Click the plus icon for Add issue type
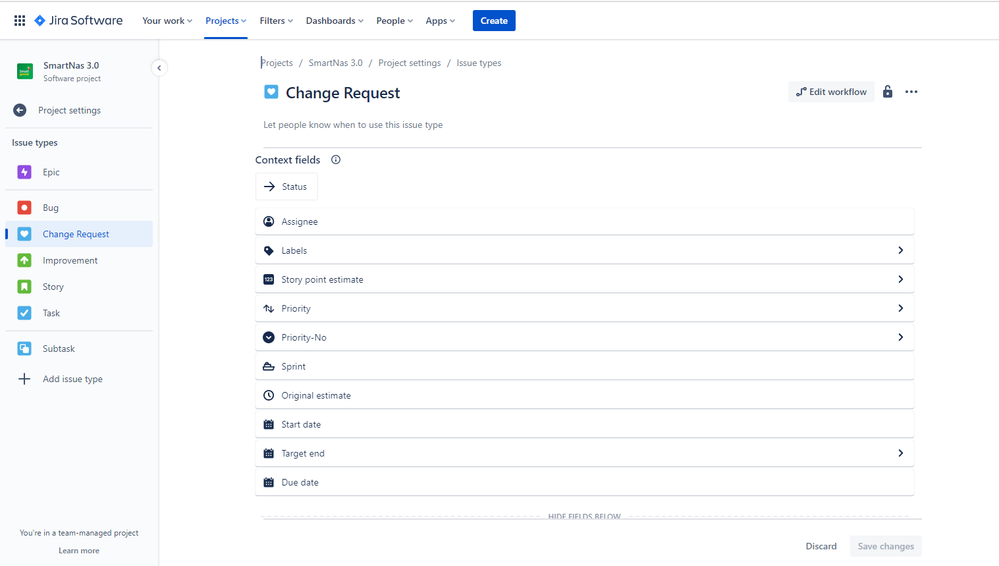 point(24,379)
